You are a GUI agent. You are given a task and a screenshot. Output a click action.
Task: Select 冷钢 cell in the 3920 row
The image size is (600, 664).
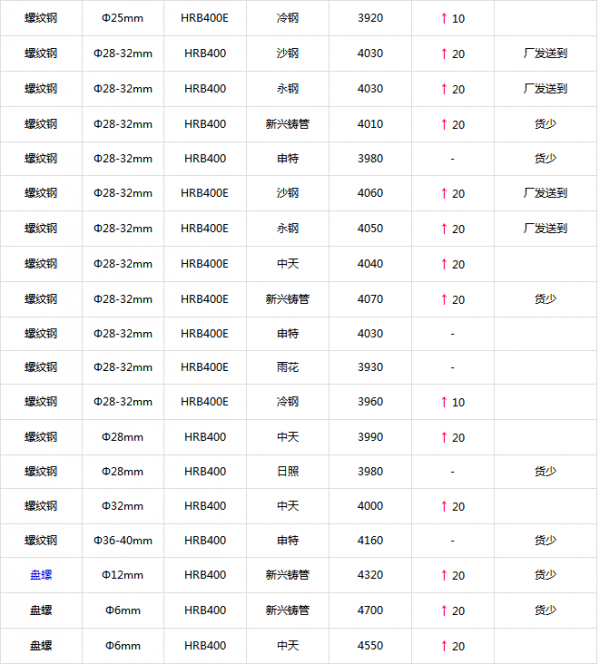coord(288,18)
